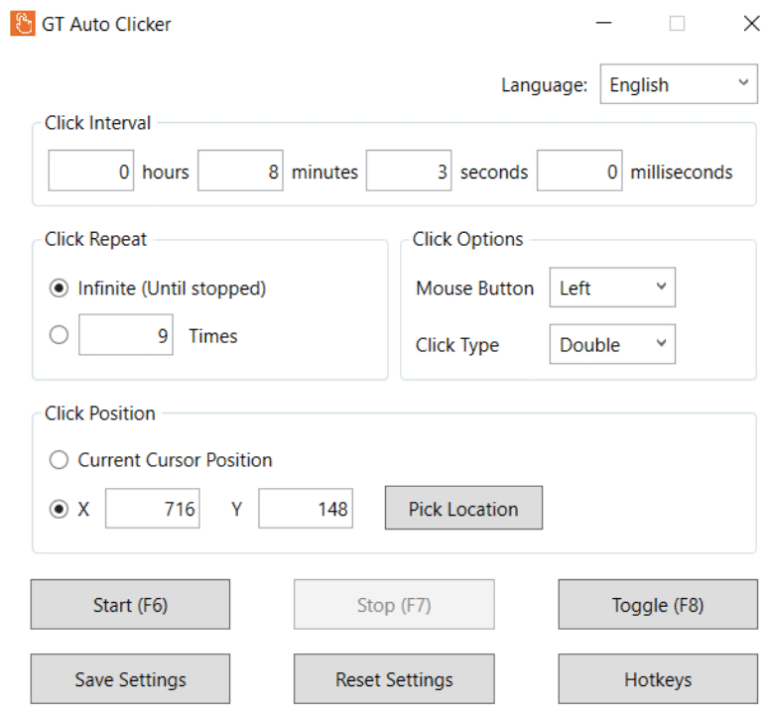Select Infinite (Until stopped) repeat option

click(x=59, y=289)
